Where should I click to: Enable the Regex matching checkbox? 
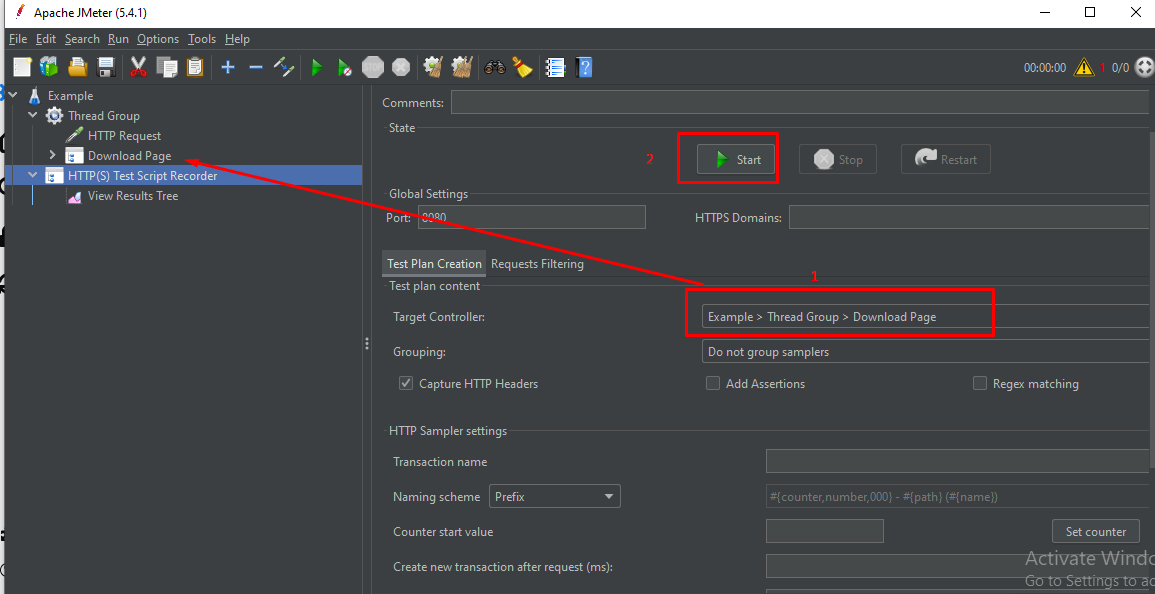tap(980, 383)
